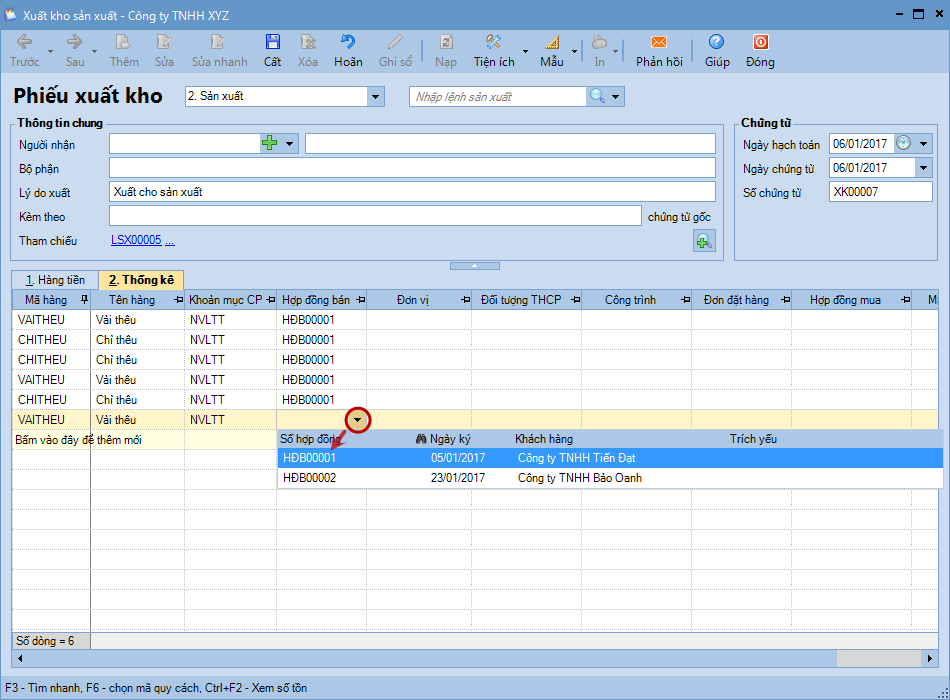The width and height of the screenshot is (950, 700).
Task: Click the Cất save icon
Action: [x=272, y=42]
